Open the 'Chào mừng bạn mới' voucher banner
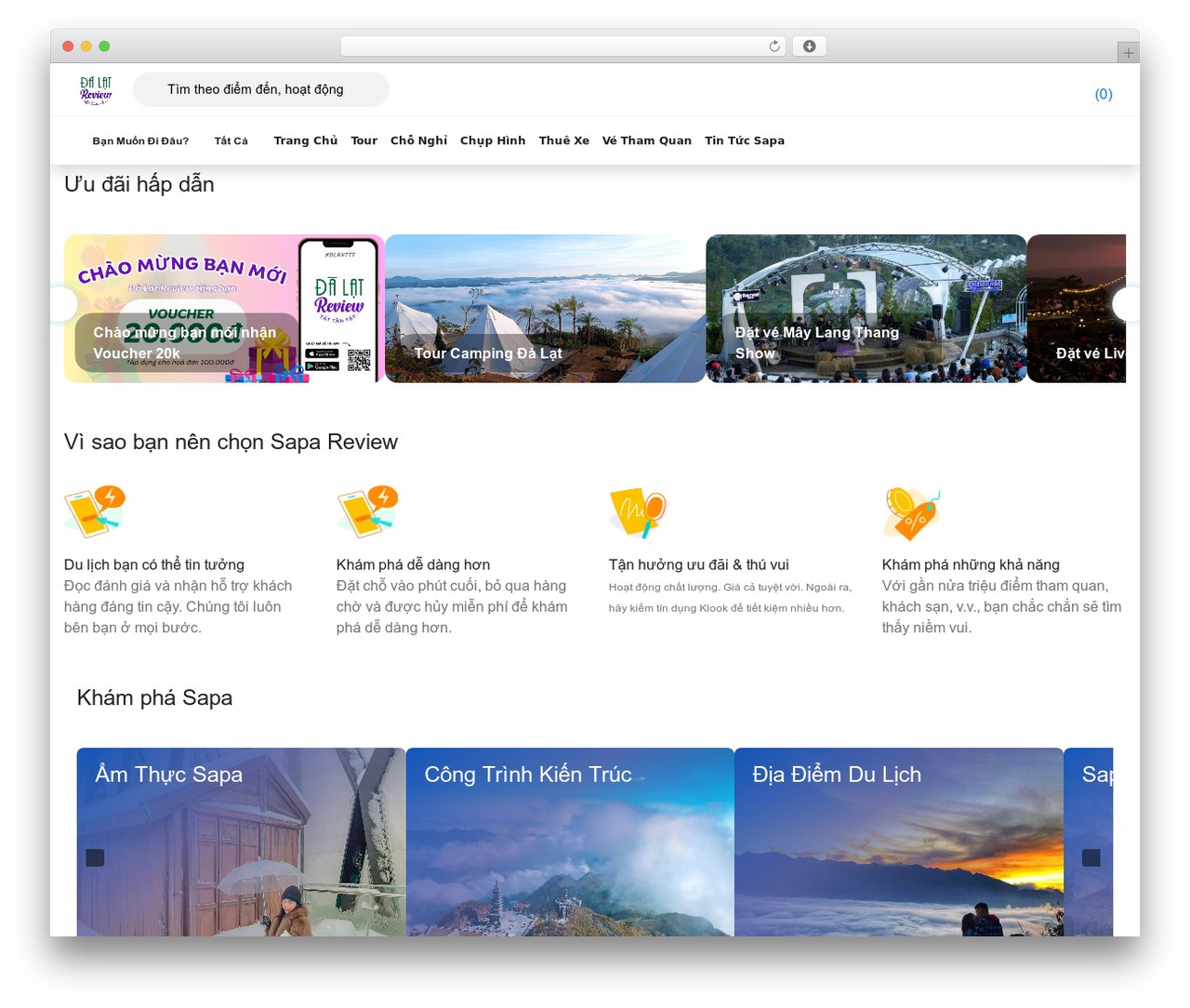The height and width of the screenshot is (1008, 1190). 224,309
